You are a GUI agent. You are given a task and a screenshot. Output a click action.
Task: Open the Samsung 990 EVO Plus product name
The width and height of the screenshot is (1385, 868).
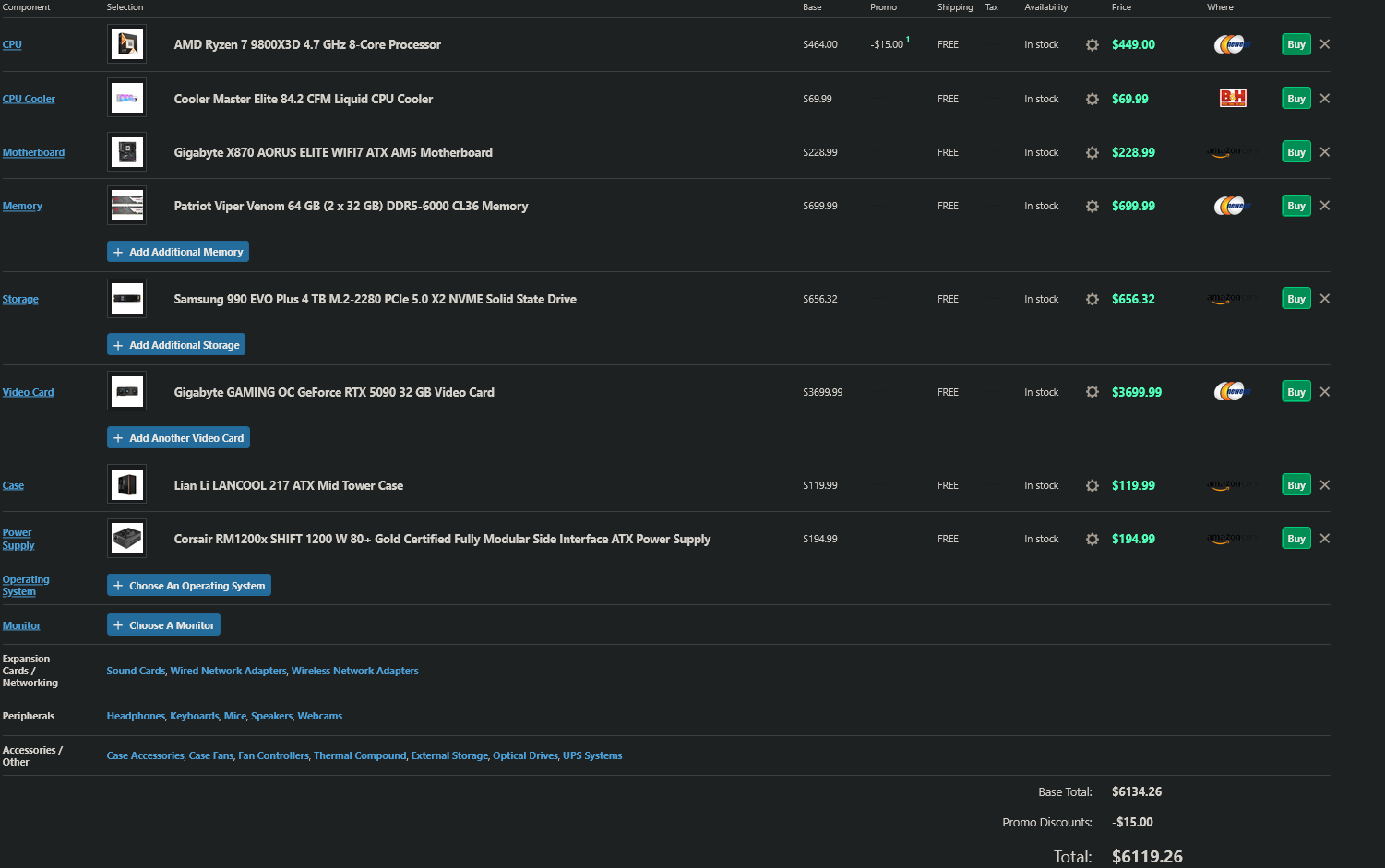(376, 299)
